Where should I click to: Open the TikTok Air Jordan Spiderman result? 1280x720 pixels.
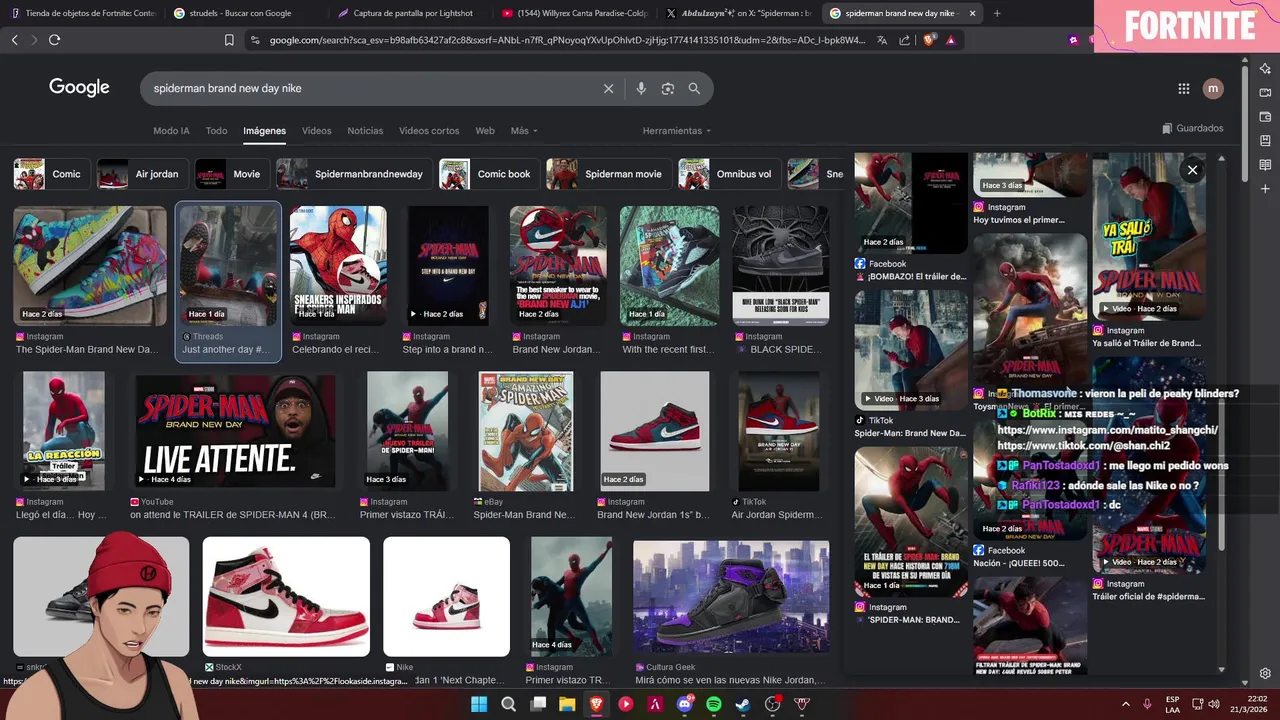coord(778,431)
